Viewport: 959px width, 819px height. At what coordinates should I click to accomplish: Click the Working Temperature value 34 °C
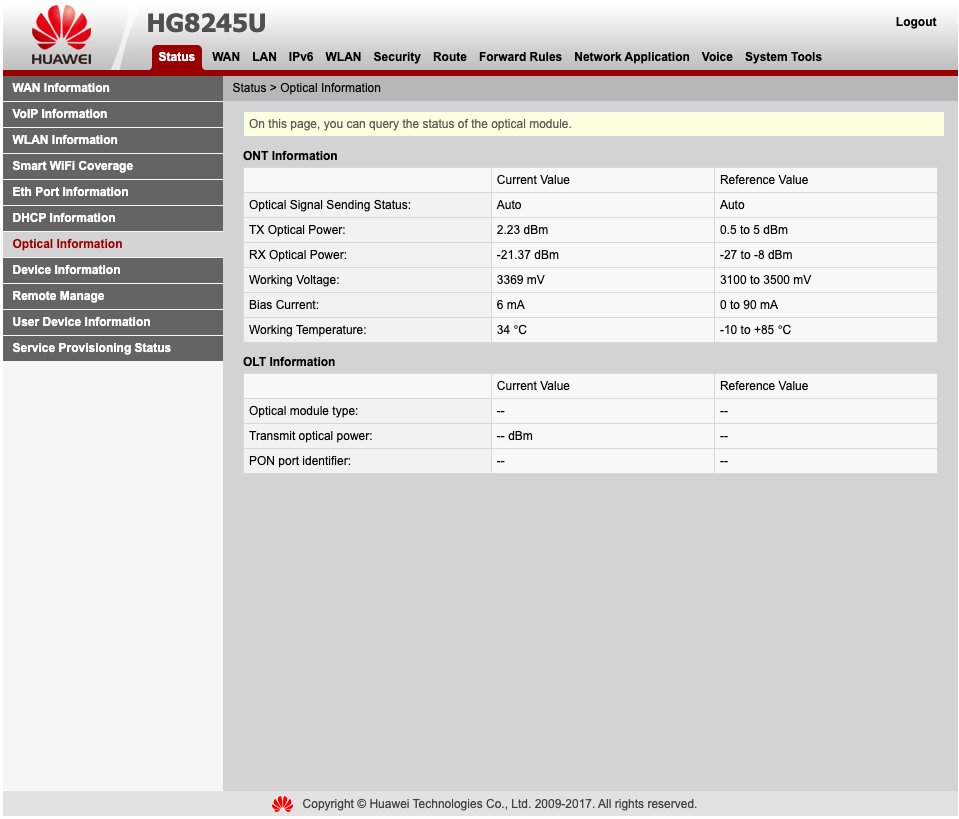coord(511,330)
